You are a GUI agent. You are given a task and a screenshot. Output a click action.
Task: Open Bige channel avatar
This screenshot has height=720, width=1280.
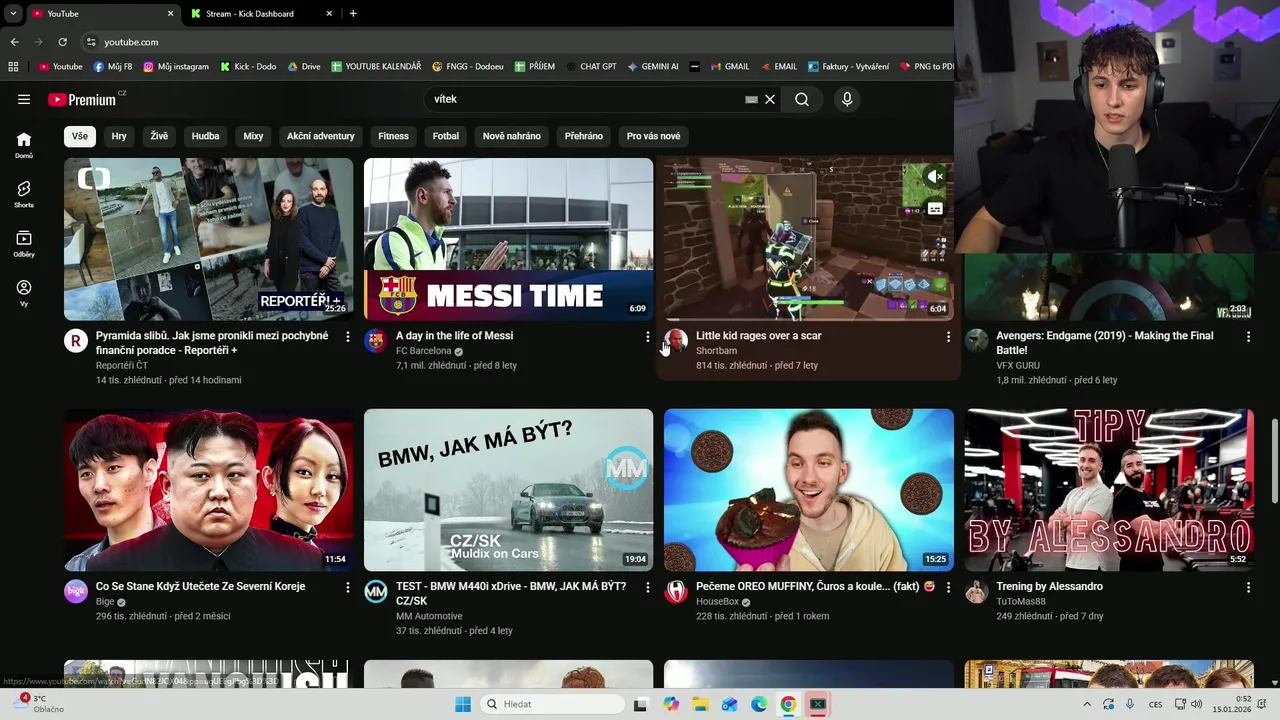76,591
